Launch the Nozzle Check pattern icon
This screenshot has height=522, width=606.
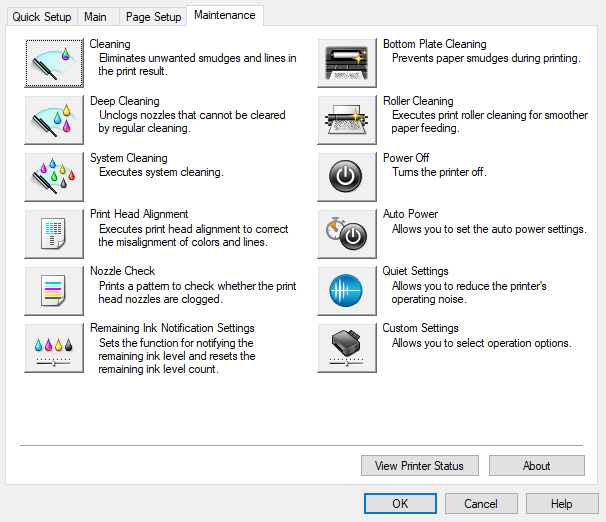[54, 291]
